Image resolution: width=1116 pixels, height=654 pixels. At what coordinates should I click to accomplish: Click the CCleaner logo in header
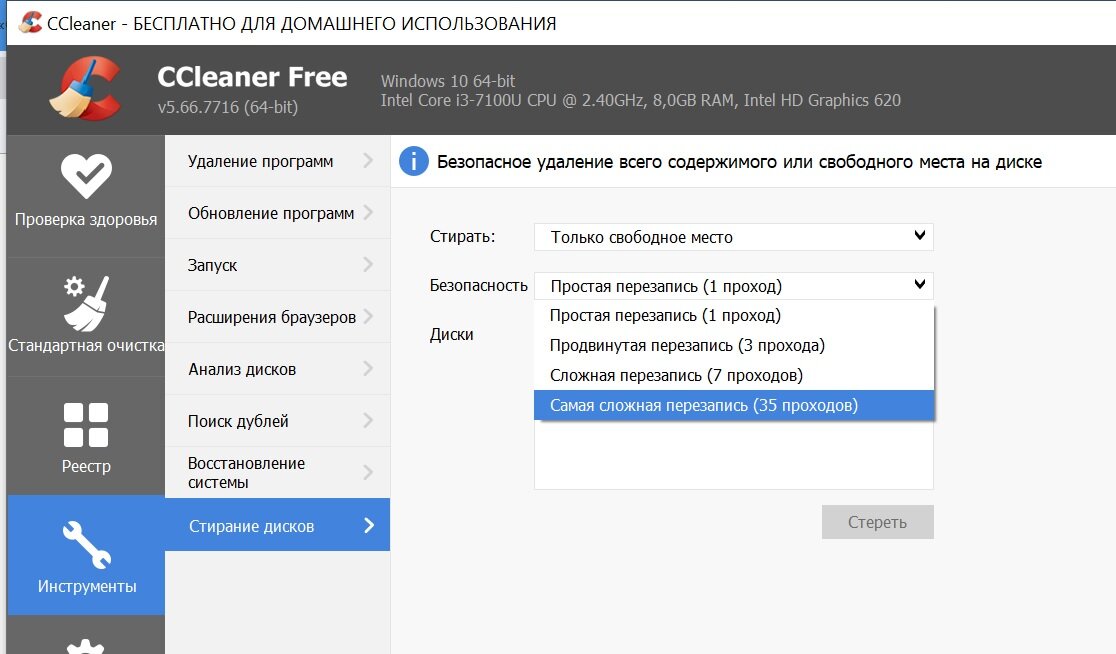(x=85, y=88)
